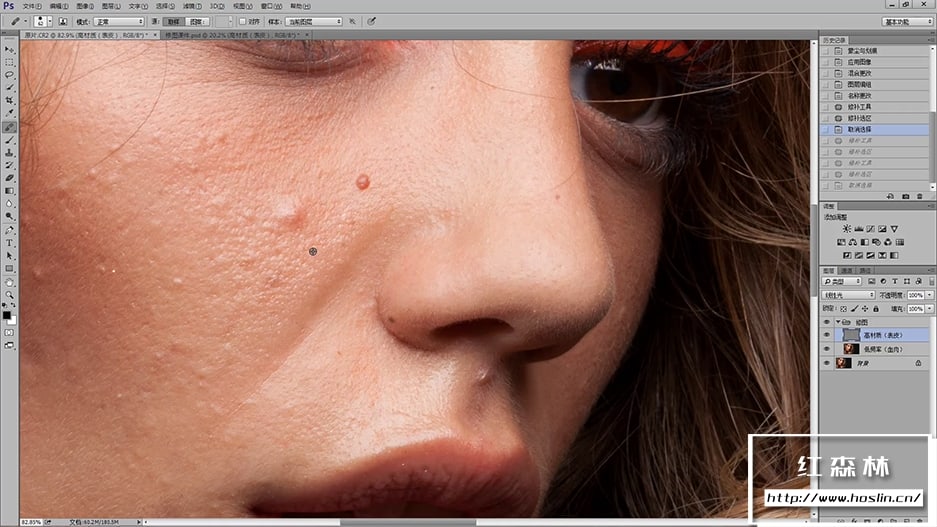Switch to the 通道 (Channels) tab
The image size is (937, 527).
[847, 271]
